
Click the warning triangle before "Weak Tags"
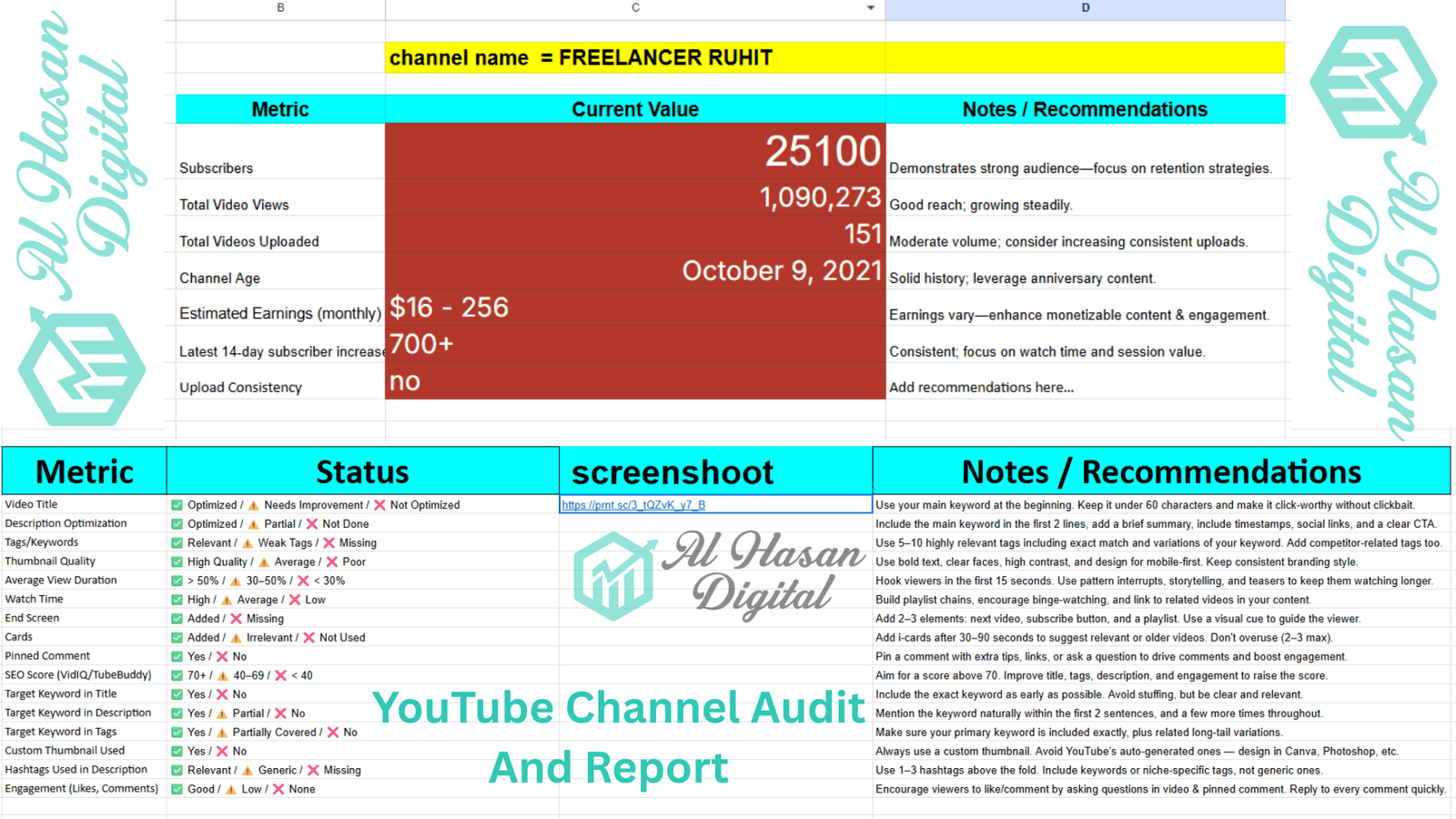coord(248,543)
